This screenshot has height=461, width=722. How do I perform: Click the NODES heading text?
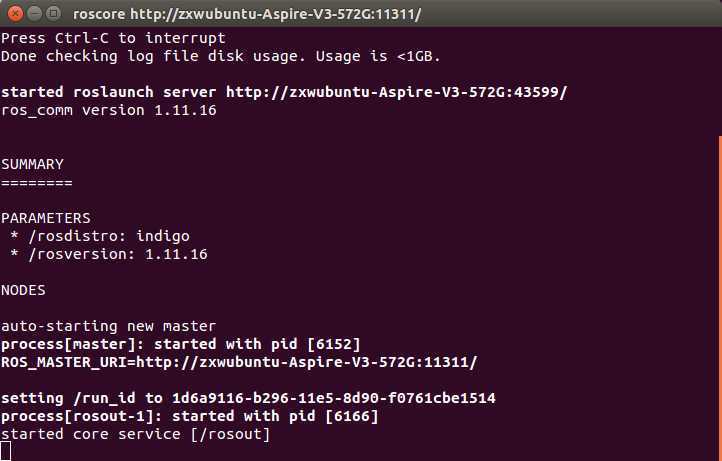click(x=23, y=290)
